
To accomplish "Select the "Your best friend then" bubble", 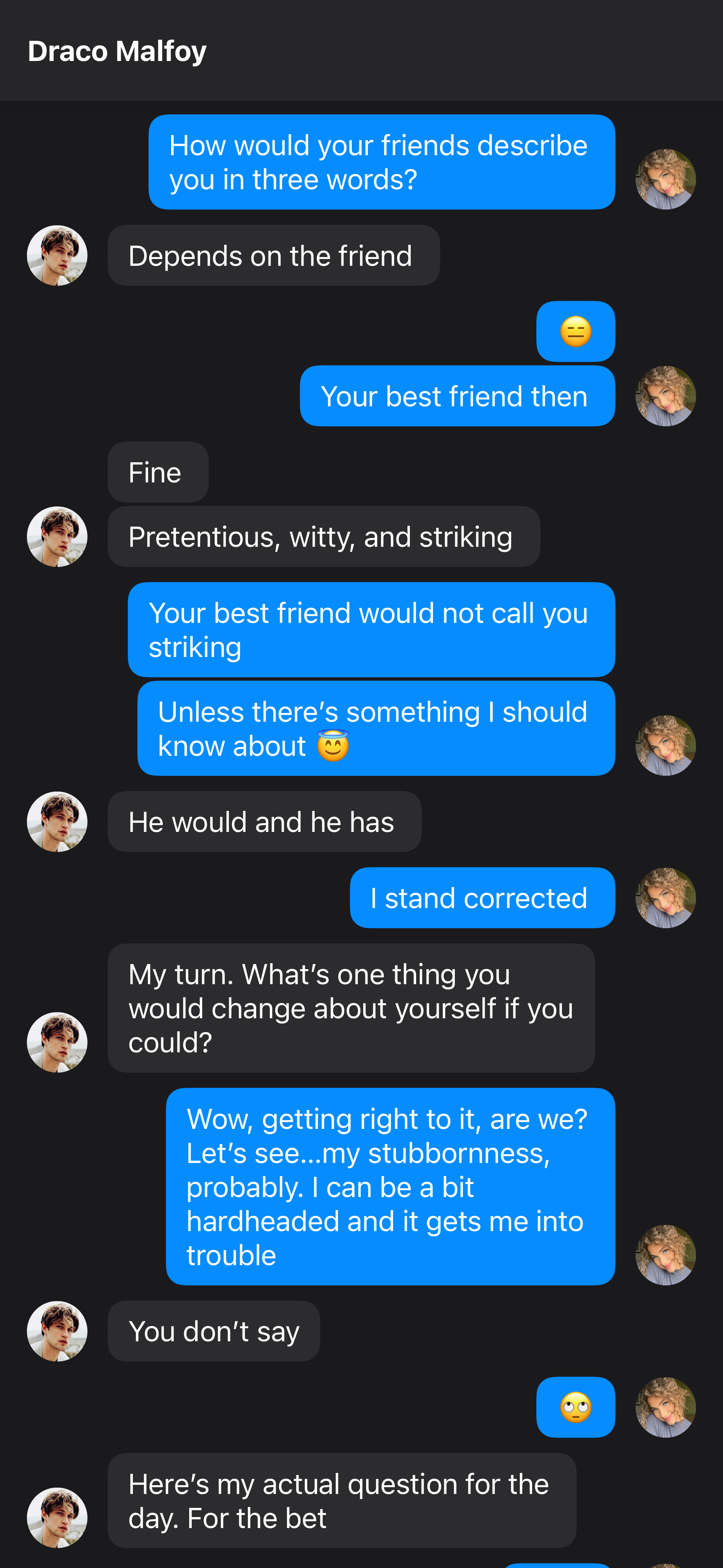I will pos(457,396).
